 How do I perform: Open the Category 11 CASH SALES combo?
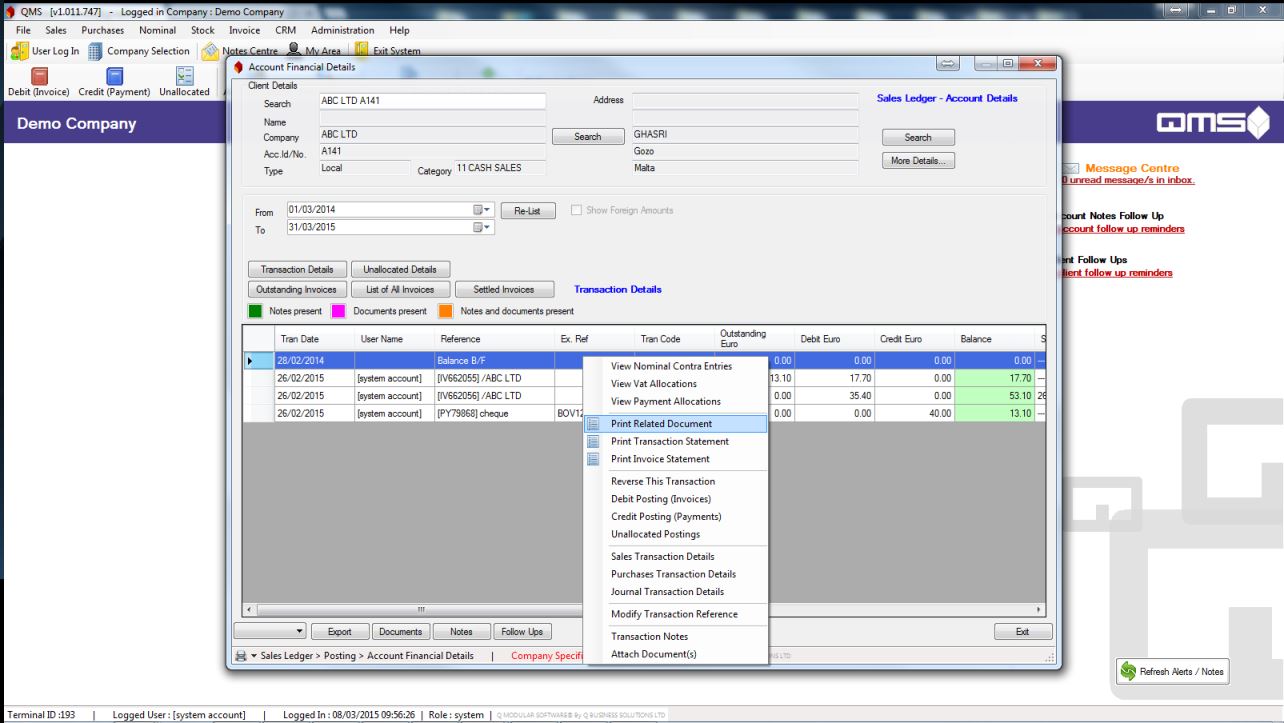(x=500, y=168)
